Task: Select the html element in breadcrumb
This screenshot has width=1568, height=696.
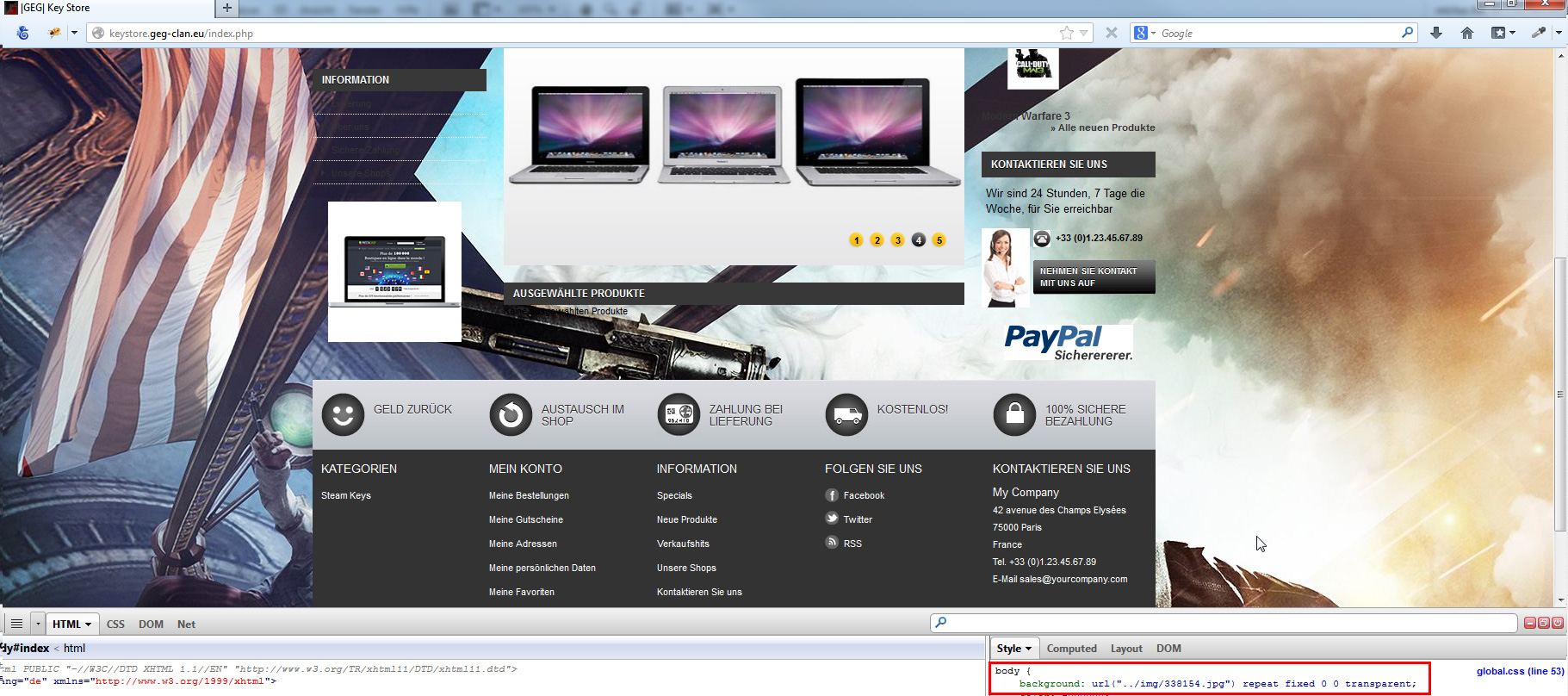Action: point(74,649)
